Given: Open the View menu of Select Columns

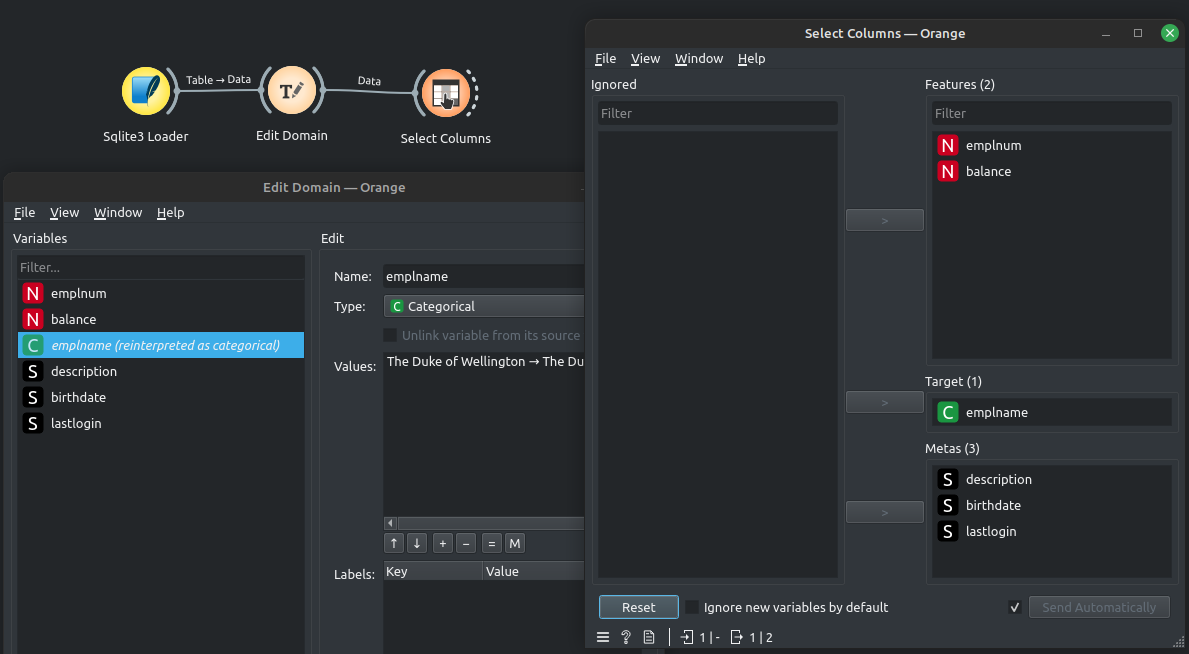Looking at the screenshot, I should (645, 58).
